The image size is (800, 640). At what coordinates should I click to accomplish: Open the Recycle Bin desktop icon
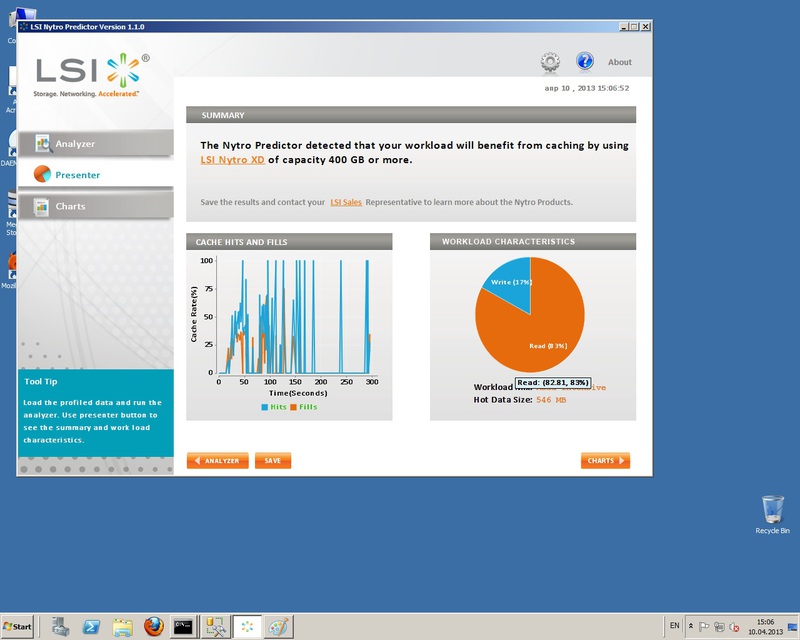coord(772,514)
